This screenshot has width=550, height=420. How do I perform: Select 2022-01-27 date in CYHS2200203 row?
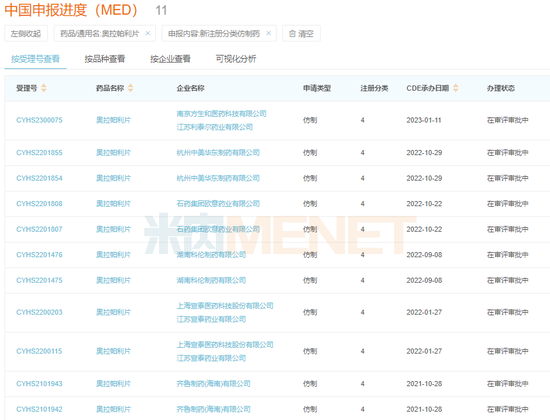pyautogui.click(x=424, y=312)
